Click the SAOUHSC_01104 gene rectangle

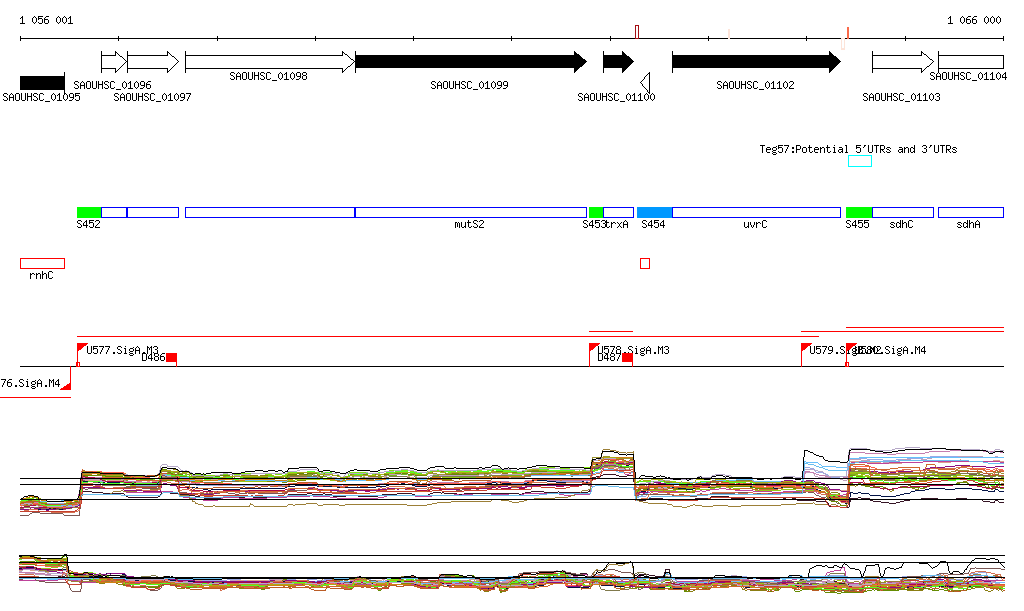[970, 62]
